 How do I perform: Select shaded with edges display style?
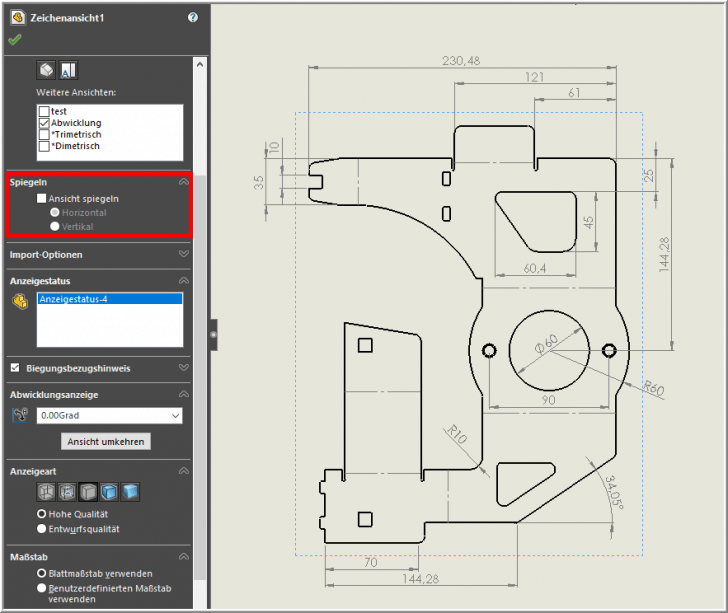tap(109, 492)
